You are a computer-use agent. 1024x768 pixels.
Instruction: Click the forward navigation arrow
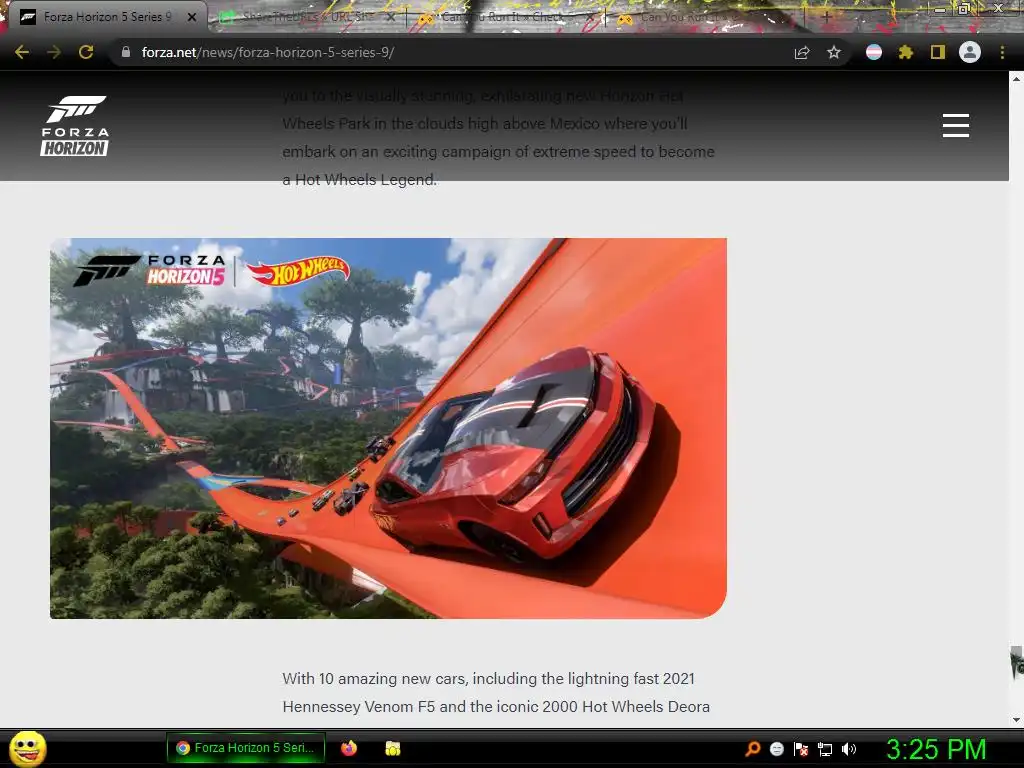[x=54, y=52]
